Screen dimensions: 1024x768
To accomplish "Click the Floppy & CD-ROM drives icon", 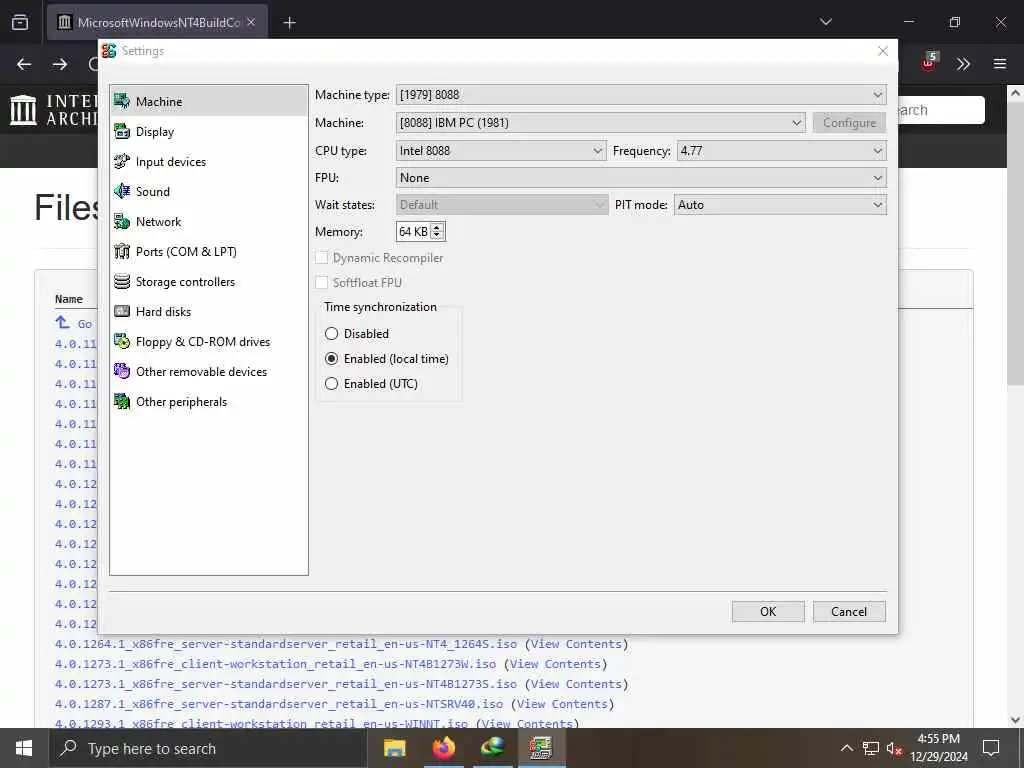I will 122,342.
